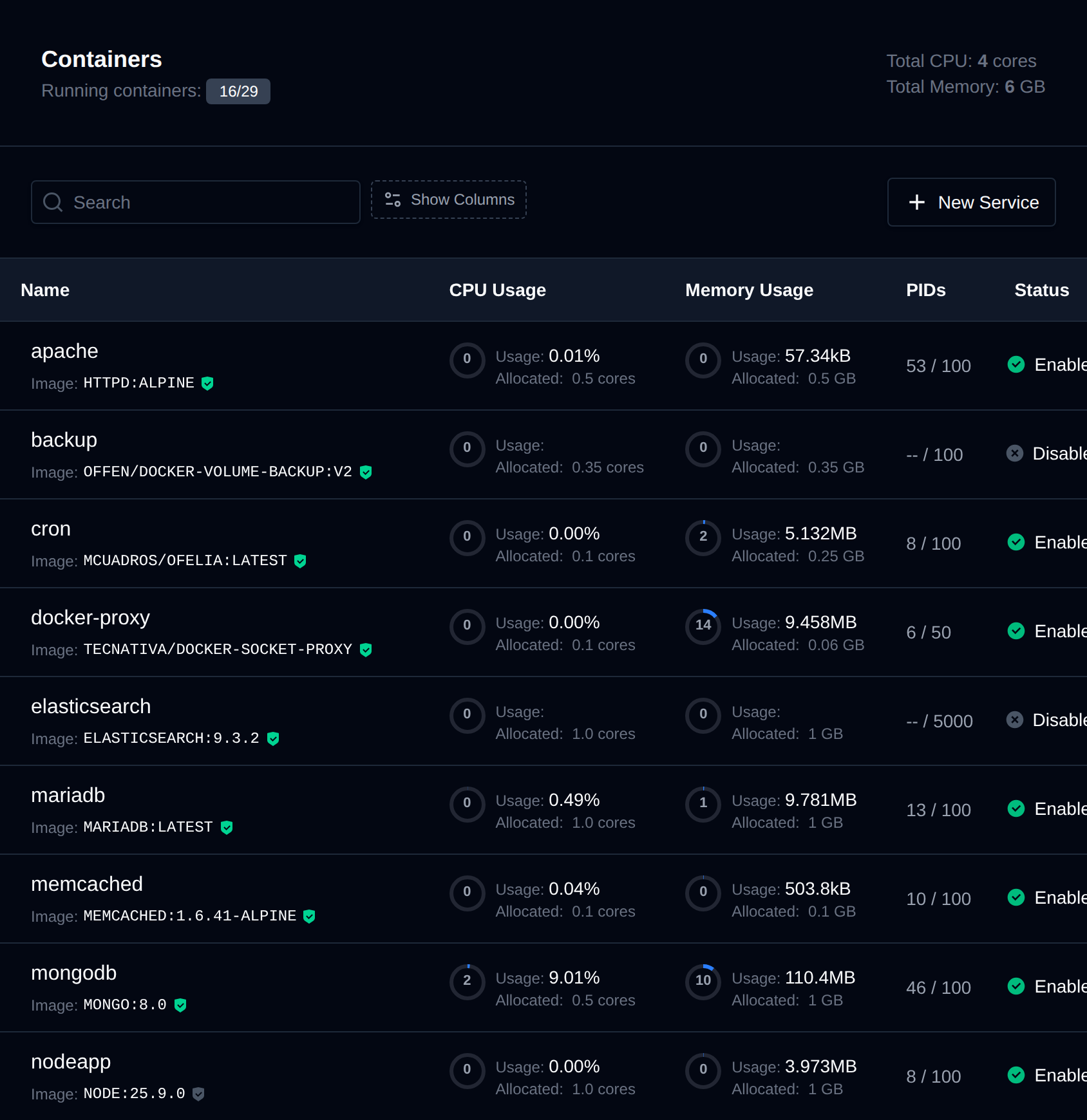Click memcached memory usage 503.8kB
This screenshot has height=1120, width=1087.
[818, 889]
